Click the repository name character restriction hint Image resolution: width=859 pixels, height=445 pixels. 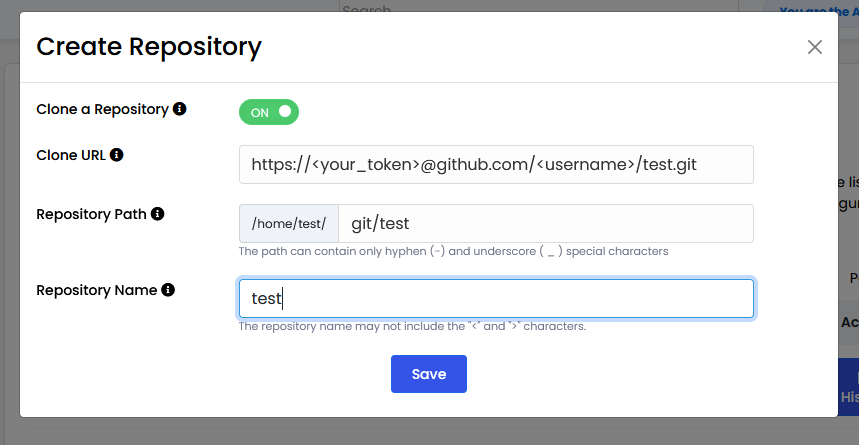click(412, 326)
